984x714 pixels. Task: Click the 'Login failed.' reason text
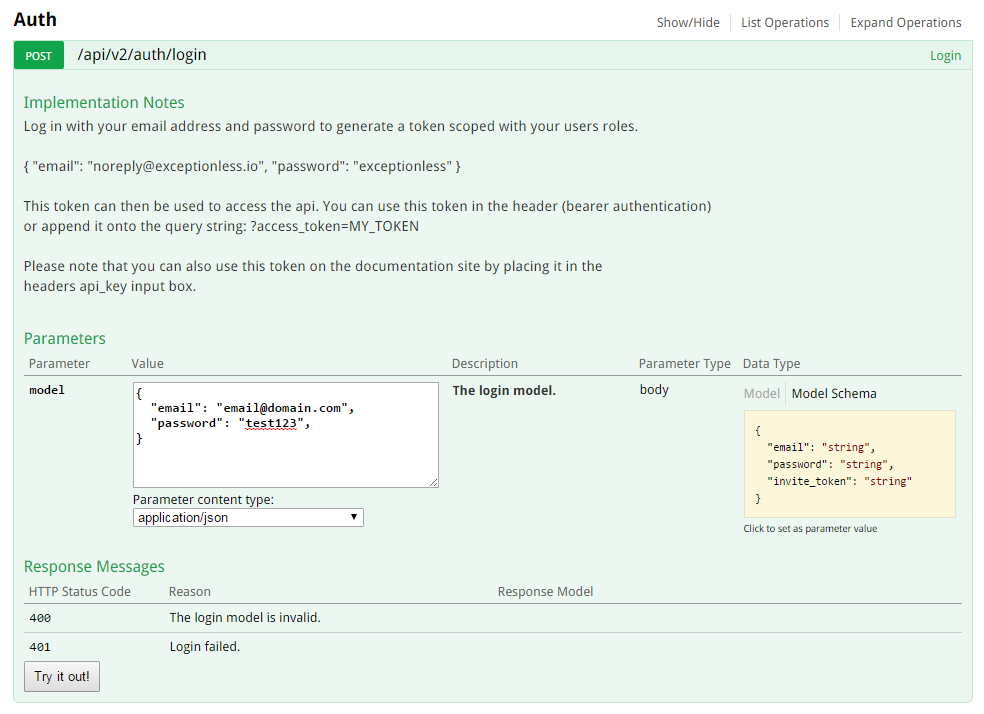point(205,646)
